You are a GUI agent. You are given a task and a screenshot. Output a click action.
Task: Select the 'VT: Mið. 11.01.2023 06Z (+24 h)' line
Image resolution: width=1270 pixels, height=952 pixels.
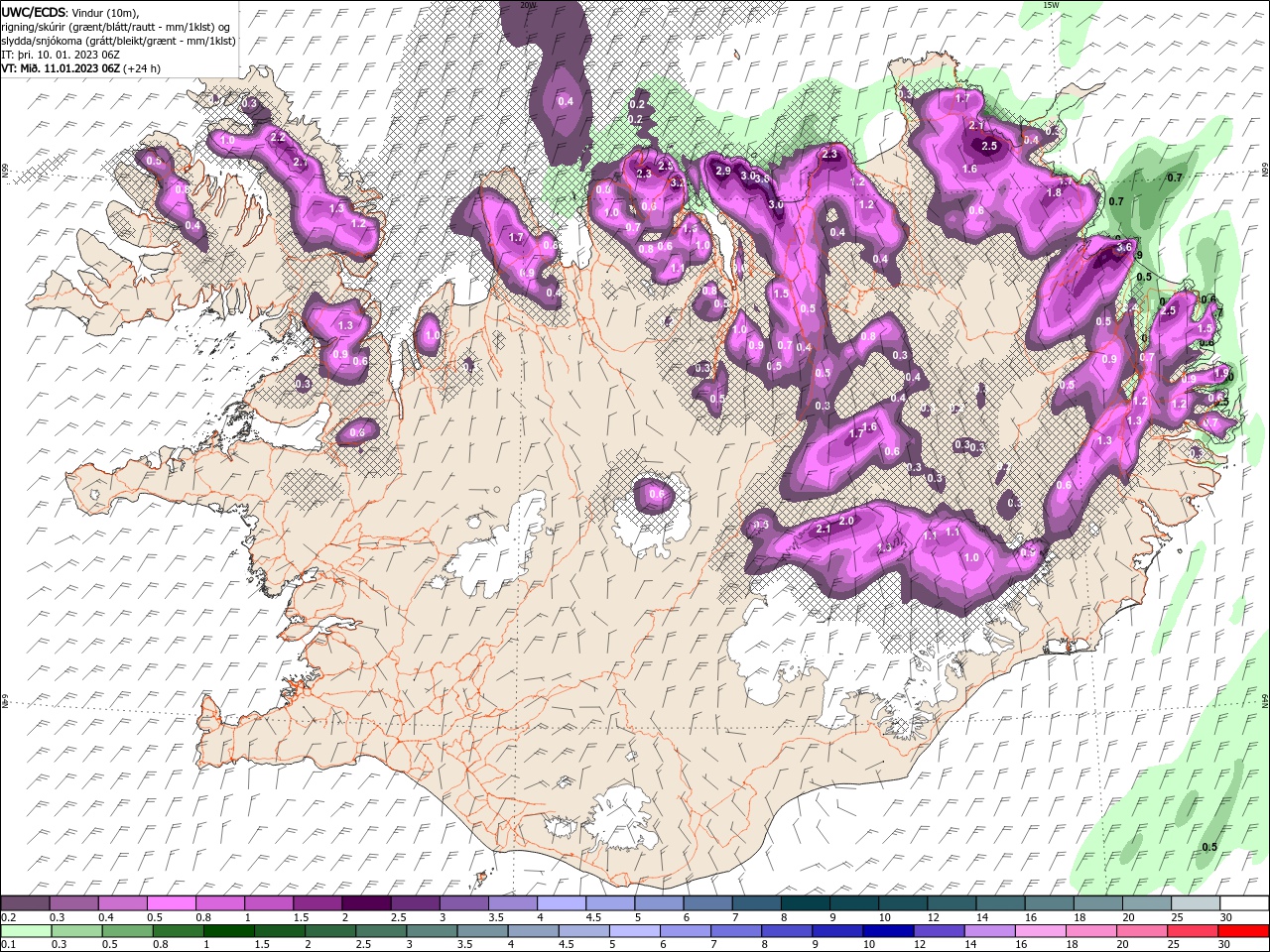(81, 68)
